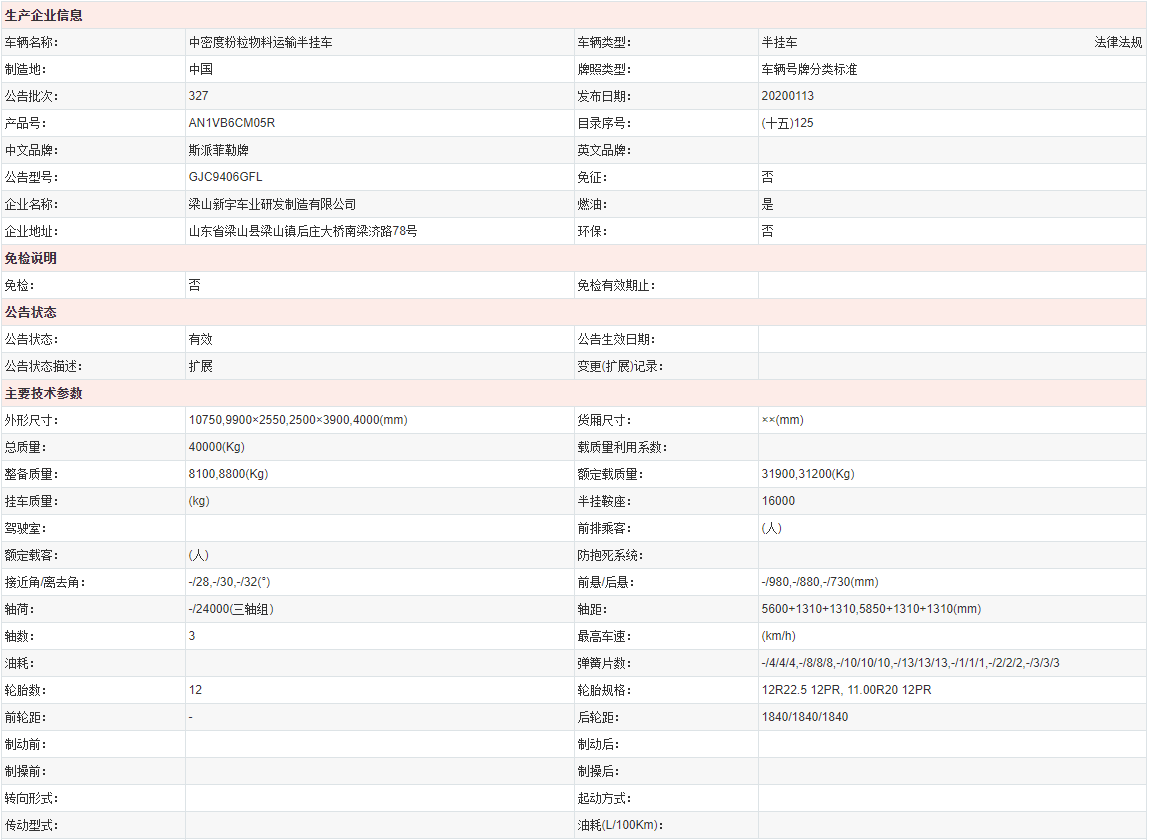Click the Chinese brand 斯派菲勒牌
The height and width of the screenshot is (840, 1152).
pyautogui.click(x=218, y=150)
